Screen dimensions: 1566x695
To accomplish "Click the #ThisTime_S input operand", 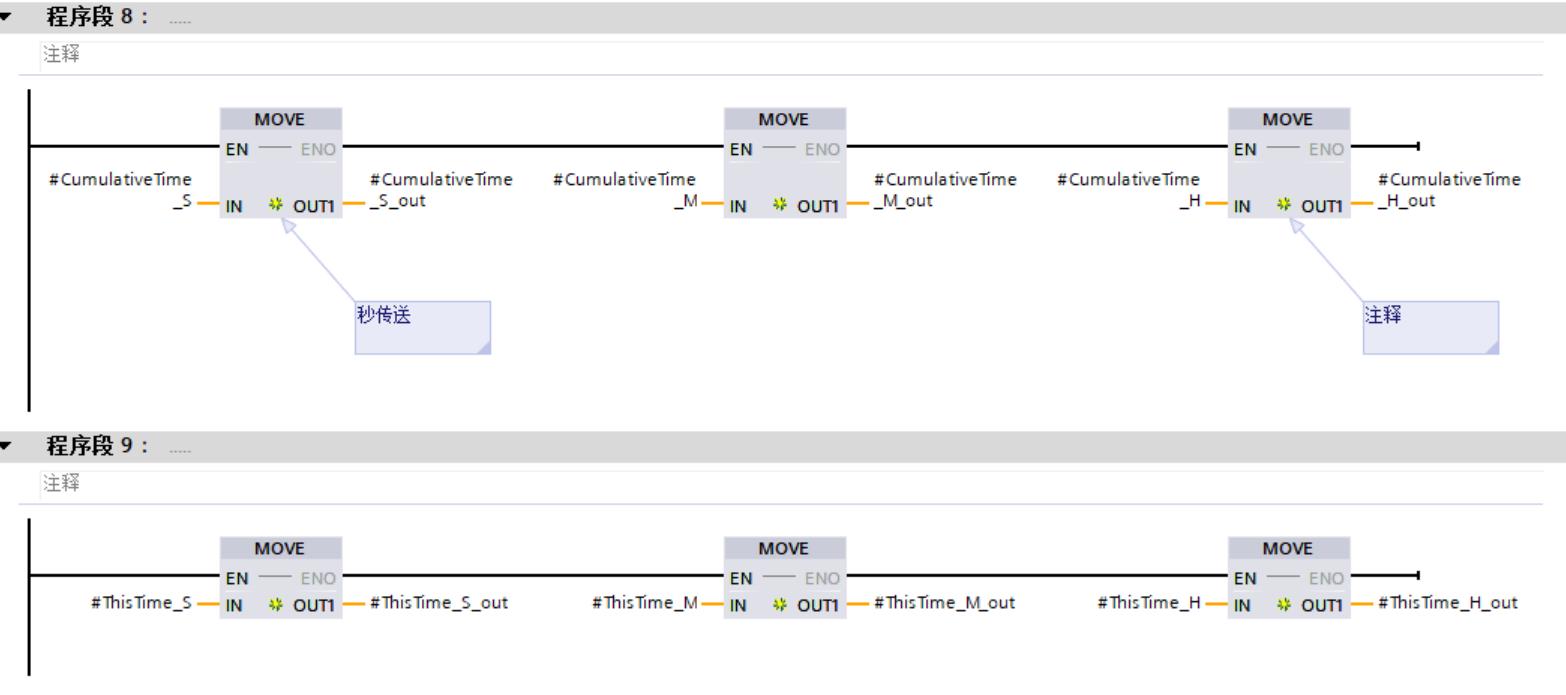I will click(x=140, y=603).
